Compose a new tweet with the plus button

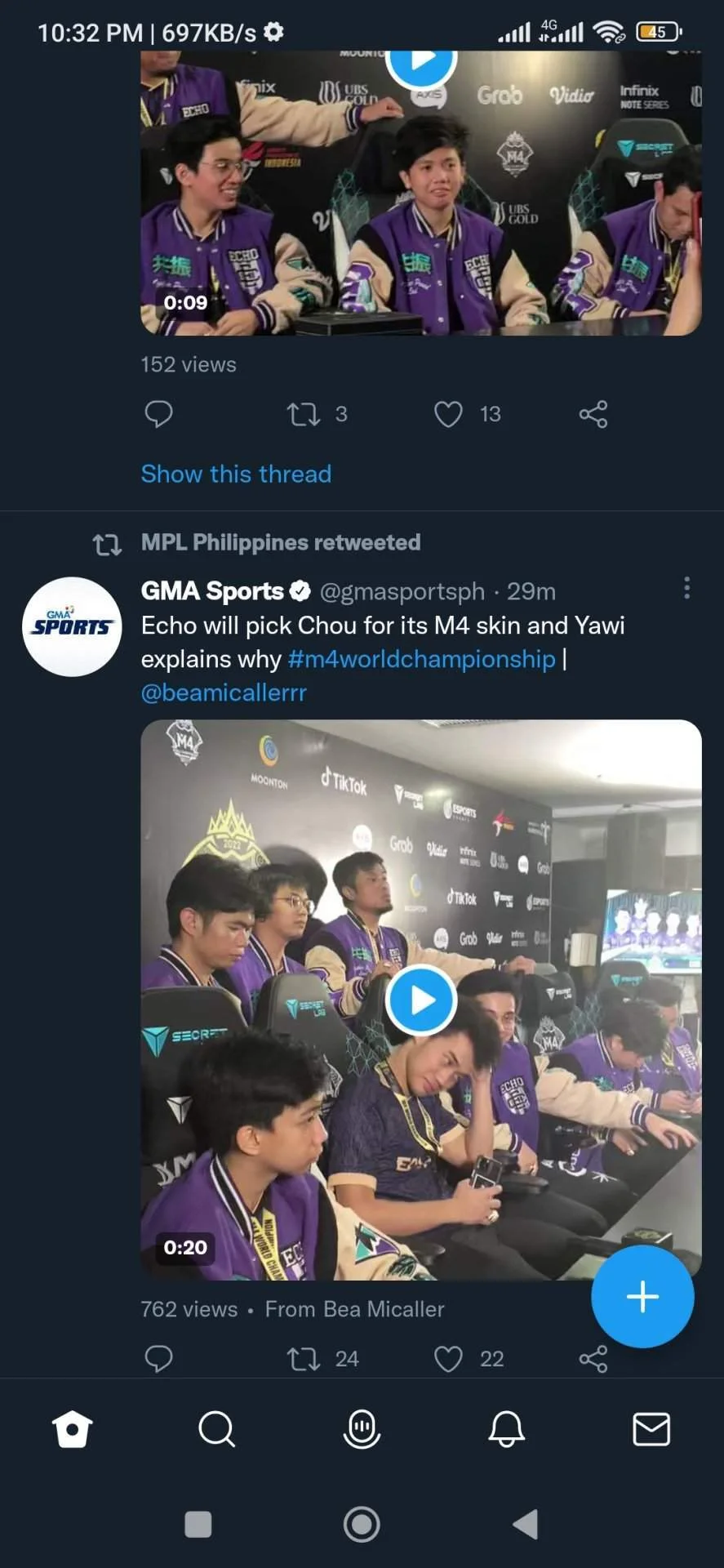642,1296
